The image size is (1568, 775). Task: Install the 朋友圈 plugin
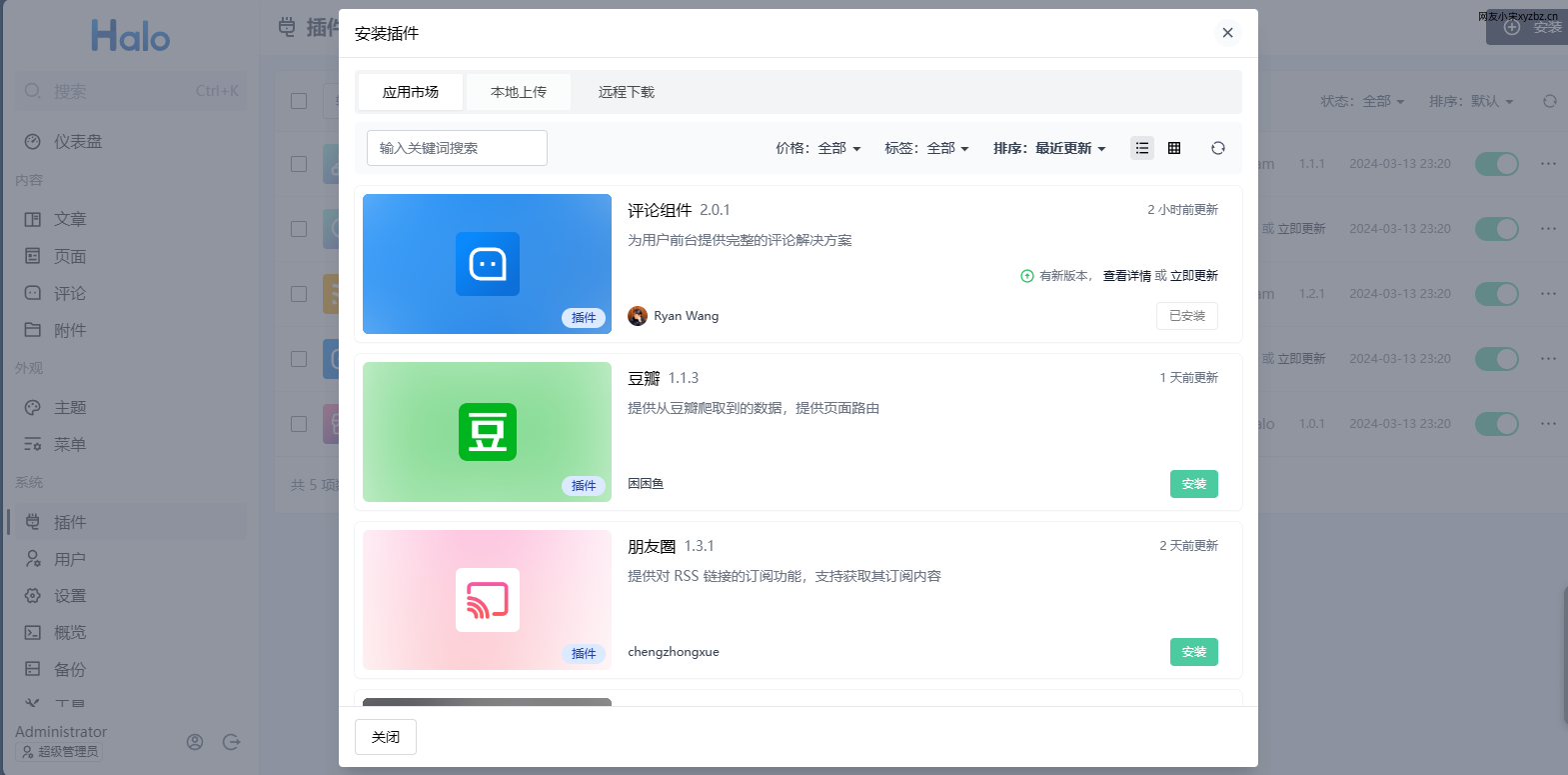point(1194,652)
